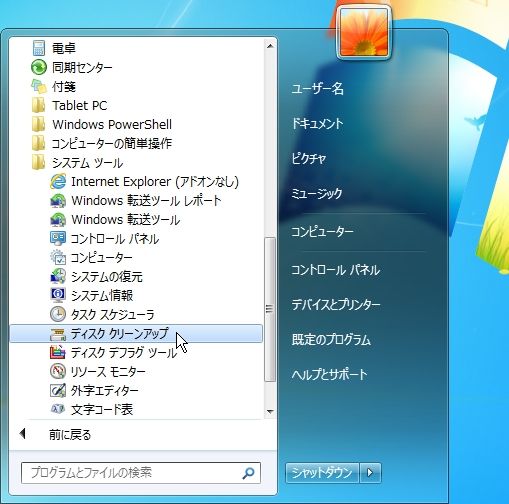The width and height of the screenshot is (509, 504).
Task: Open ユーザー名 in the right pane
Action: [317, 89]
